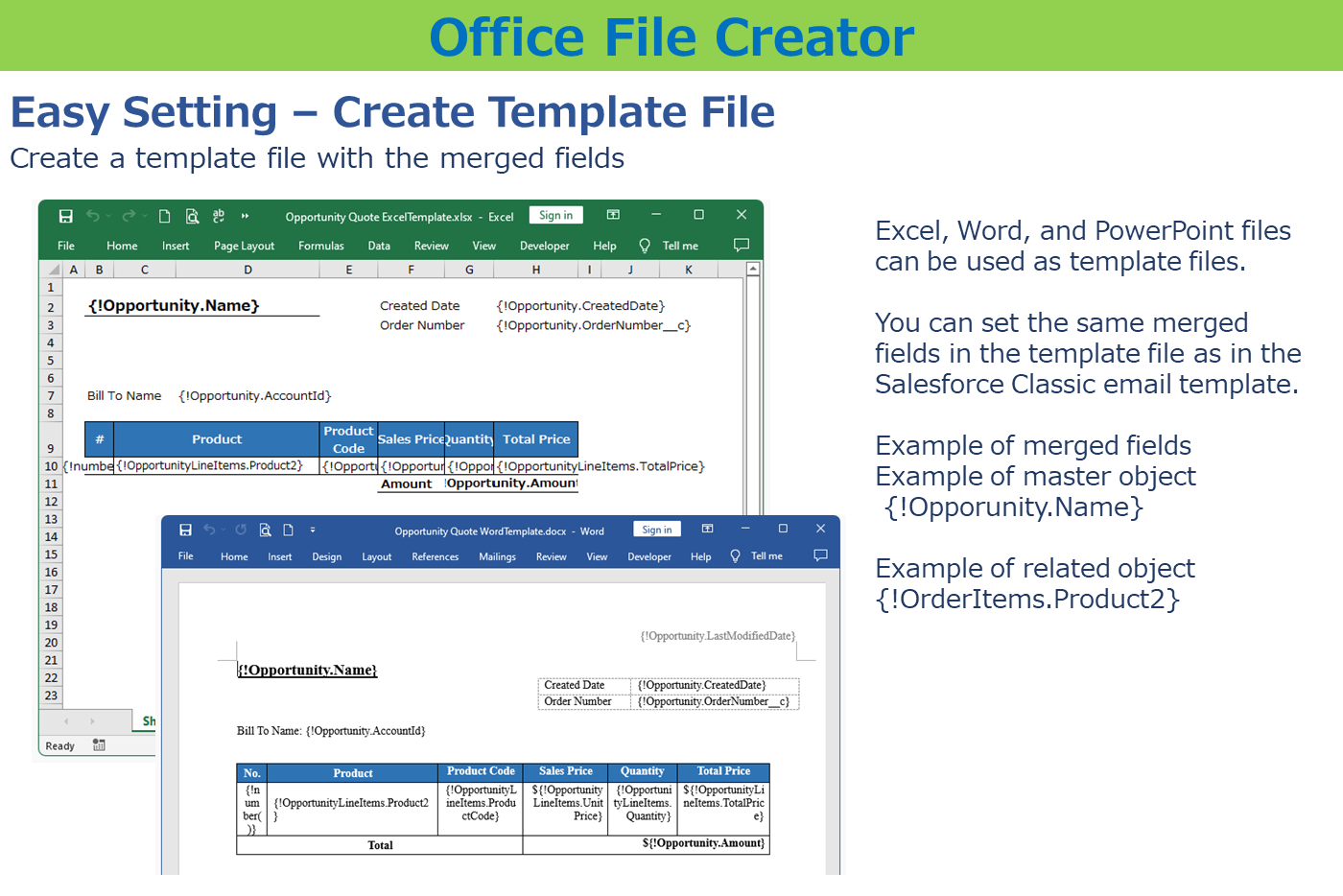1343x896 pixels.
Task: Click the Tell me lightbulb in Word ribbon
Action: click(x=734, y=556)
